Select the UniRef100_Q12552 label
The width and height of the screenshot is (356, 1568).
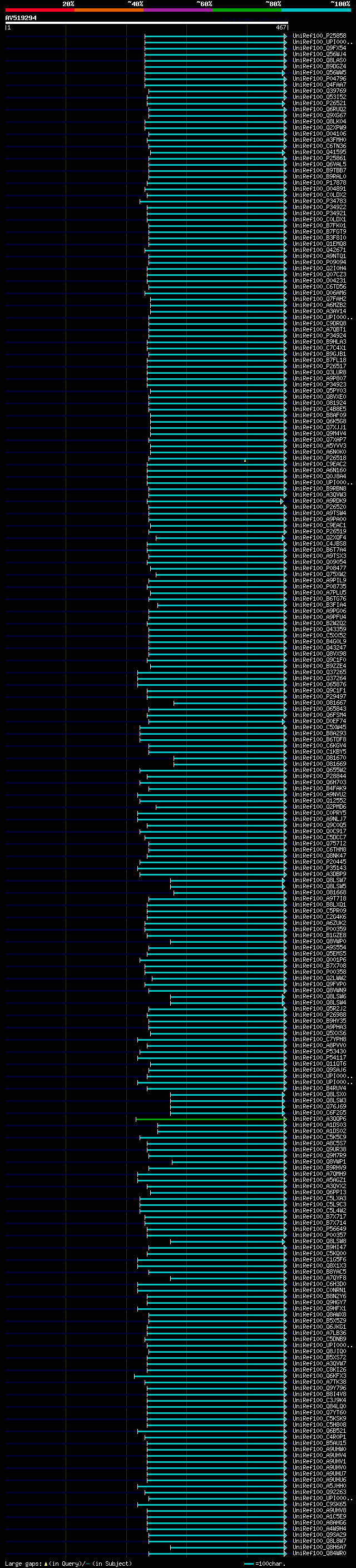click(x=319, y=800)
